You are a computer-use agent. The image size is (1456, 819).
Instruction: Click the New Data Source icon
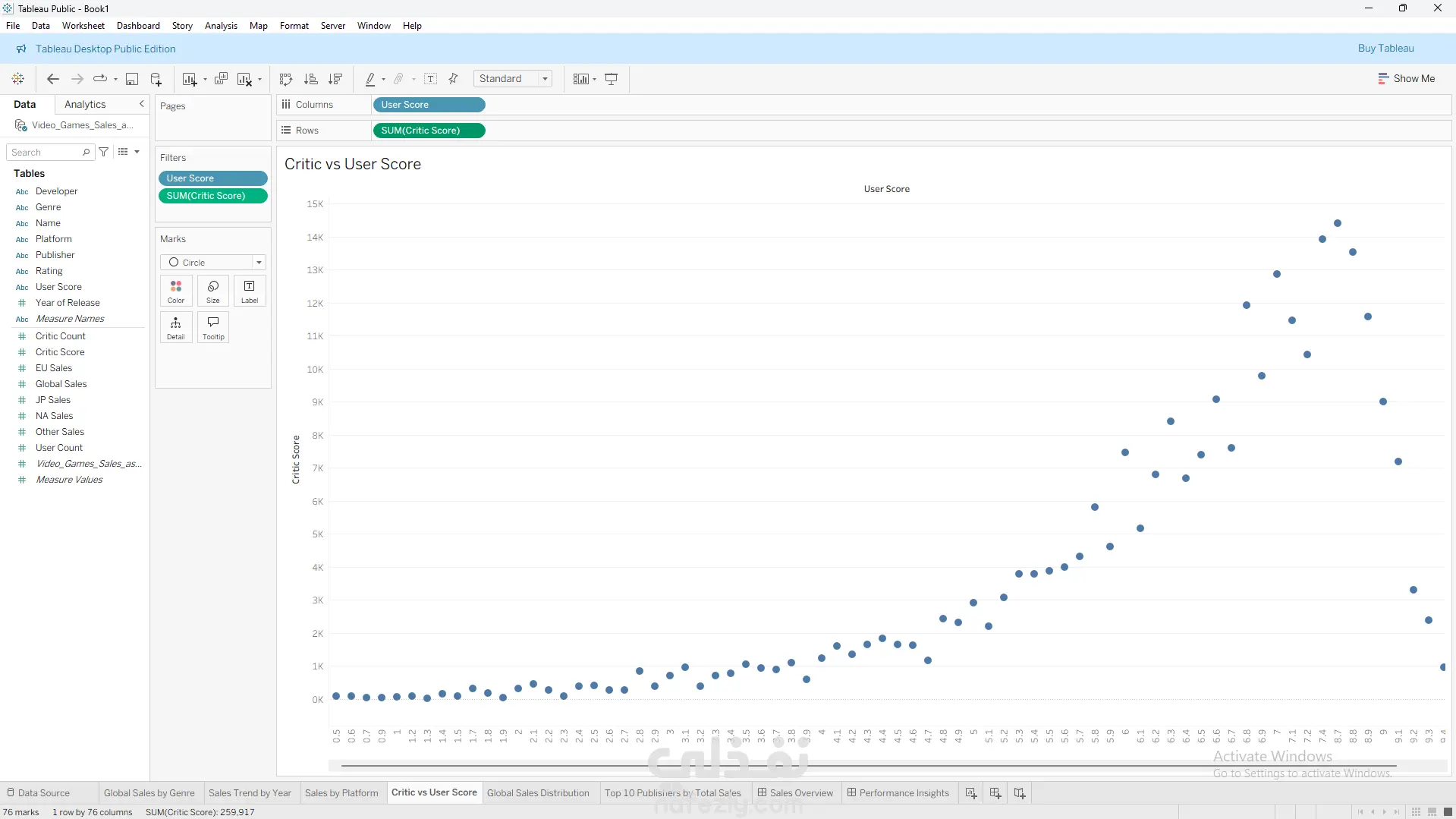click(x=156, y=79)
